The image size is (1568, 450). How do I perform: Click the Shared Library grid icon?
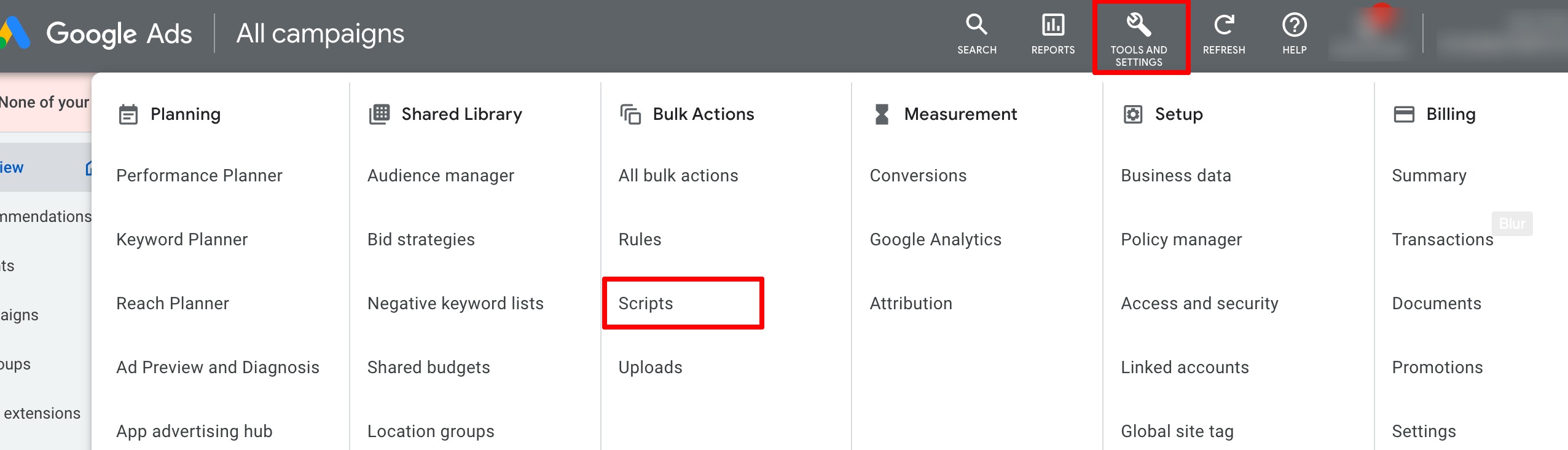click(x=379, y=114)
